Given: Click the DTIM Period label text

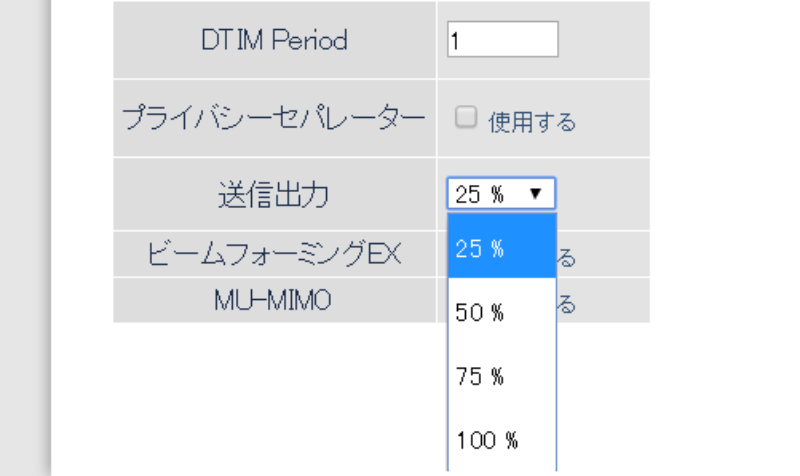Looking at the screenshot, I should [274, 41].
